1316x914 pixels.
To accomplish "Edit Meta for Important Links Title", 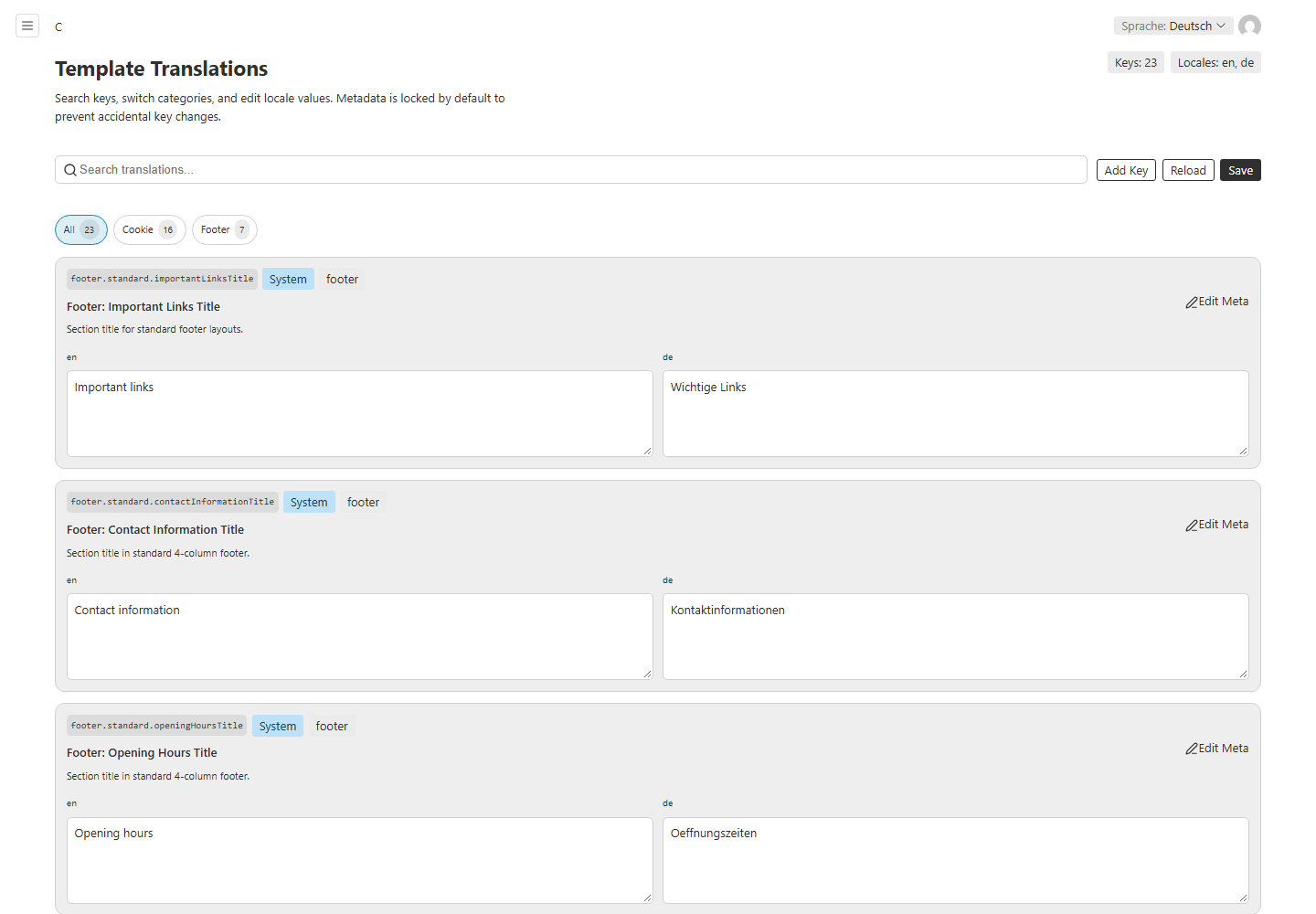I will coord(1216,302).
